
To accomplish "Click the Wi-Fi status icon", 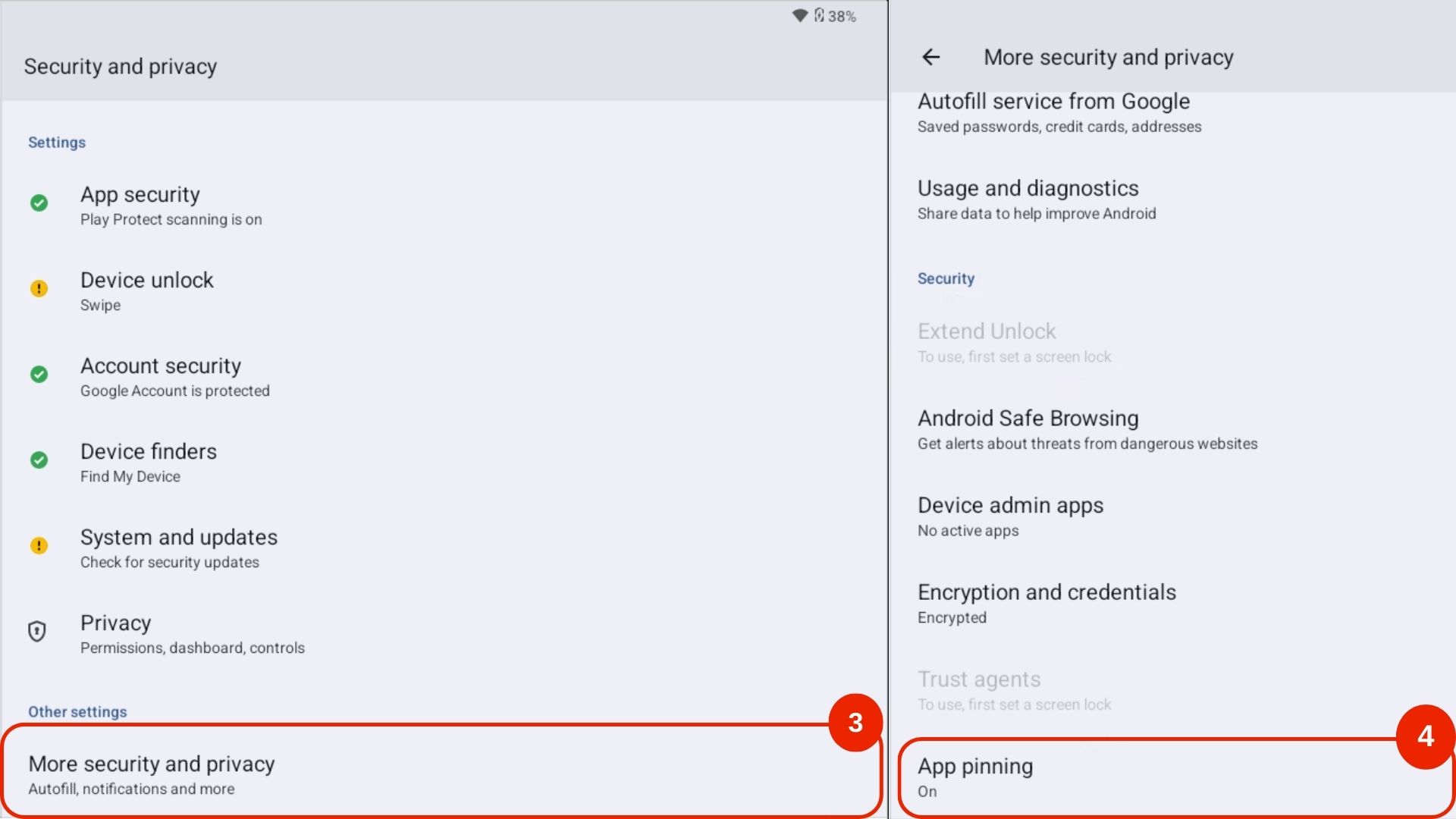I will 799,16.
